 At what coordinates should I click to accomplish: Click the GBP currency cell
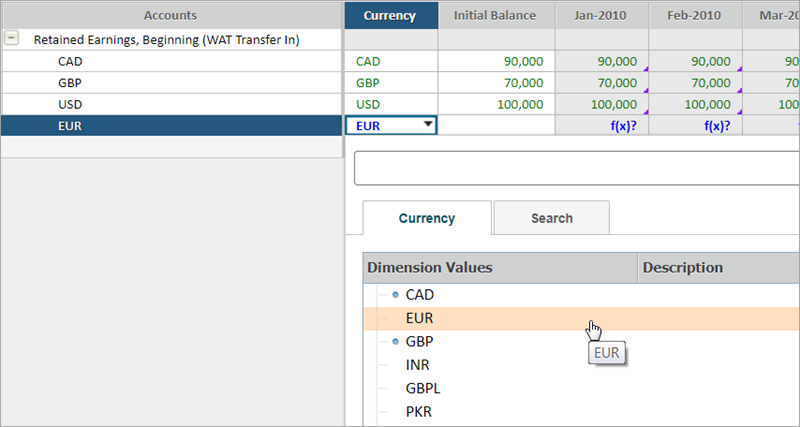pyautogui.click(x=391, y=83)
